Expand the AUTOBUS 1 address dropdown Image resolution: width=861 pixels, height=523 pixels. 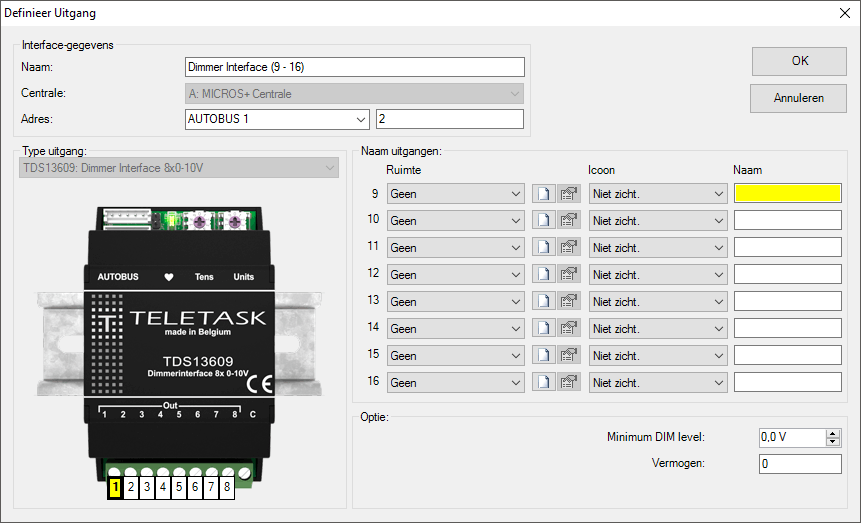click(x=278, y=120)
